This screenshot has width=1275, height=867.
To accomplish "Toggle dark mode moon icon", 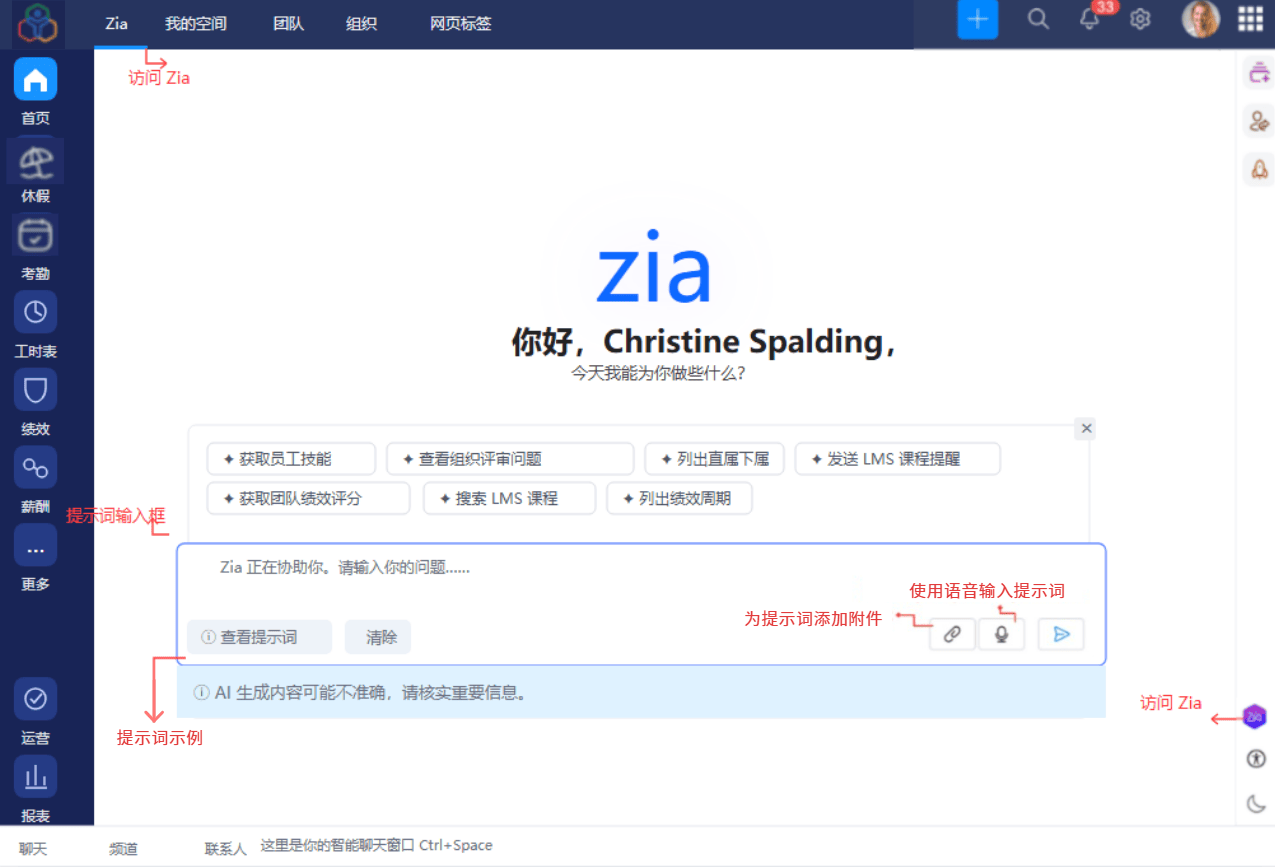I will pos(1257,803).
